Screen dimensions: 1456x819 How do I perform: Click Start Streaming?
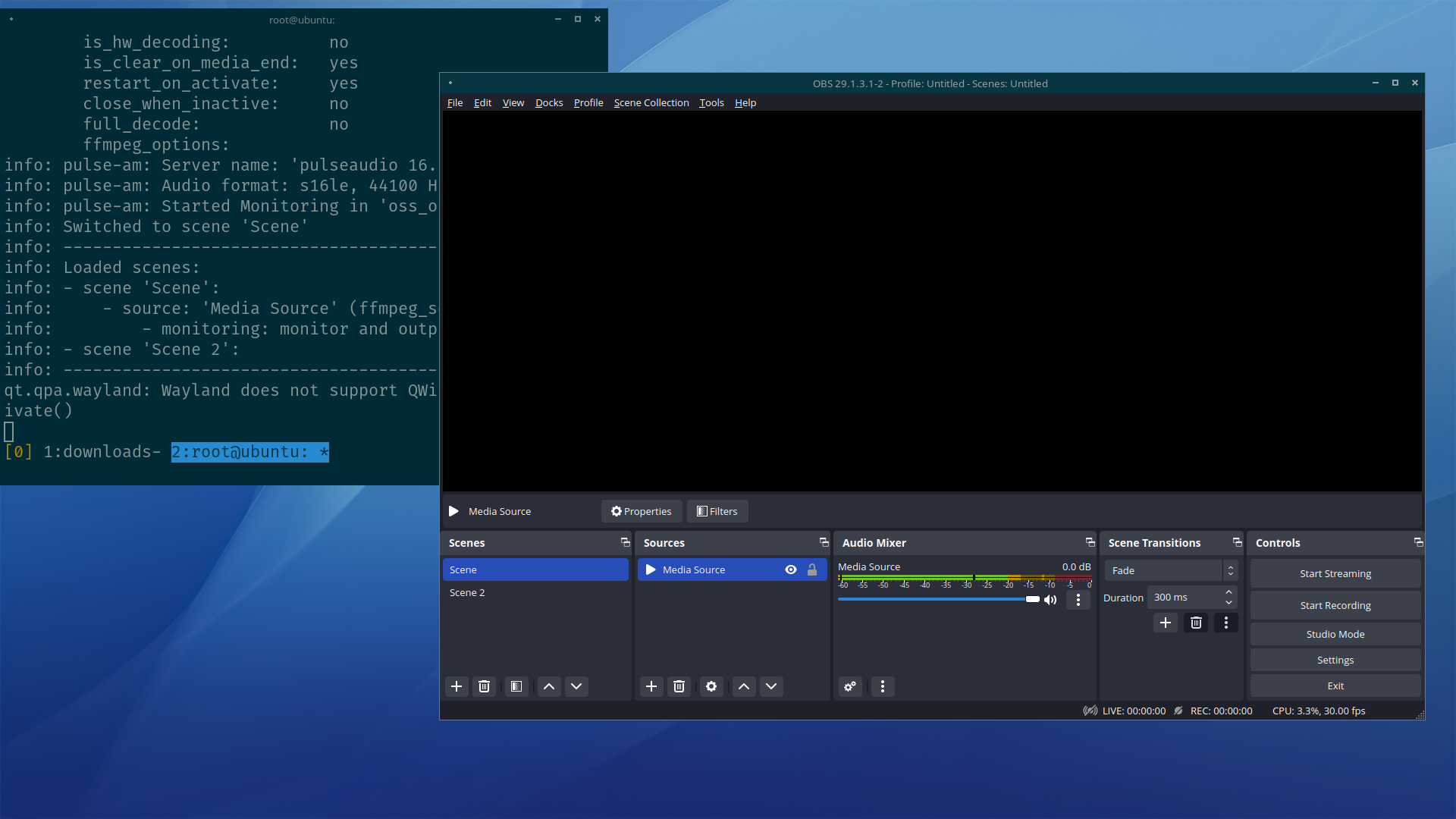pyautogui.click(x=1335, y=573)
